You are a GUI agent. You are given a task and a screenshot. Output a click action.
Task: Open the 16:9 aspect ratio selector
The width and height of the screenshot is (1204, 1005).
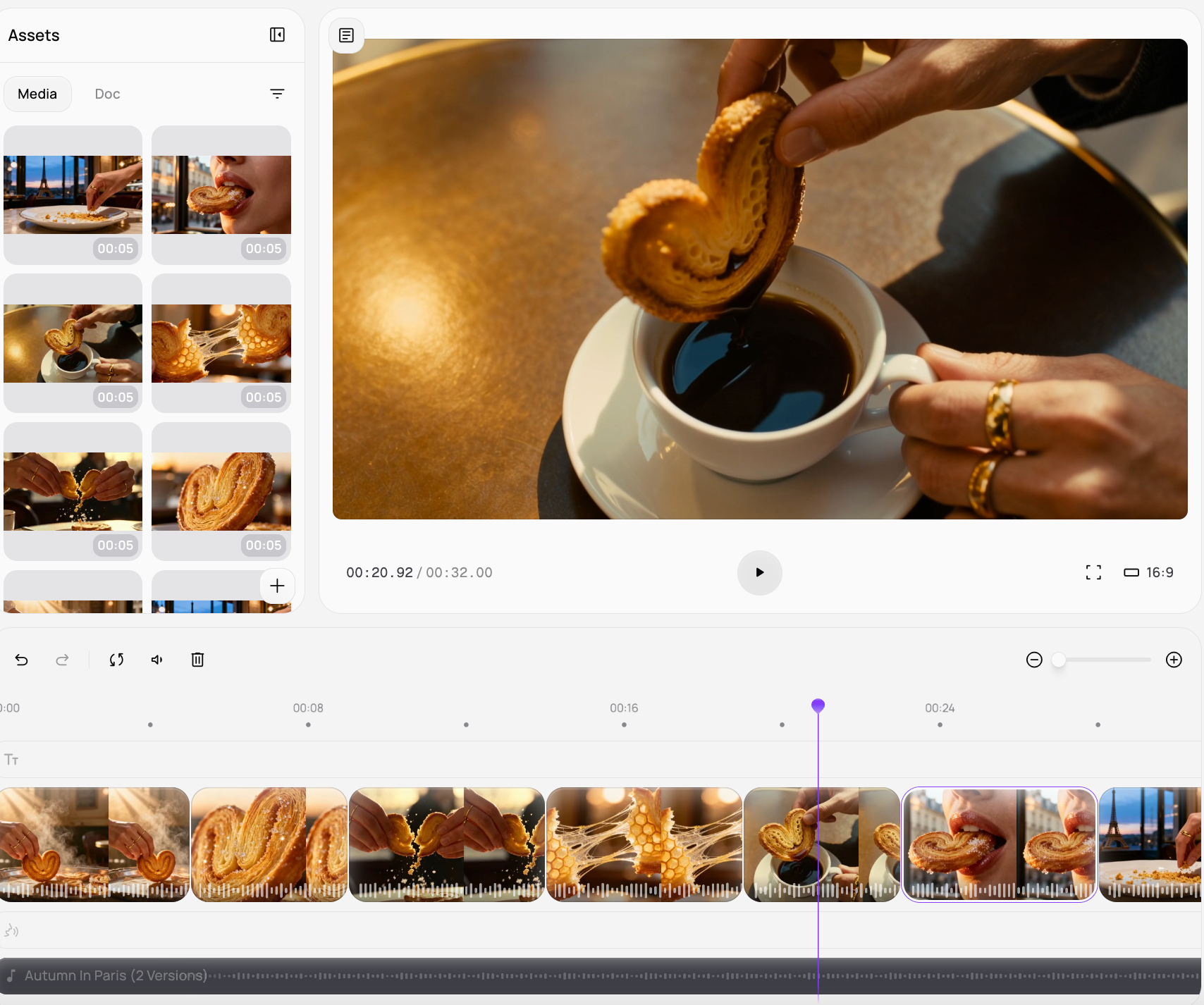pos(1148,572)
